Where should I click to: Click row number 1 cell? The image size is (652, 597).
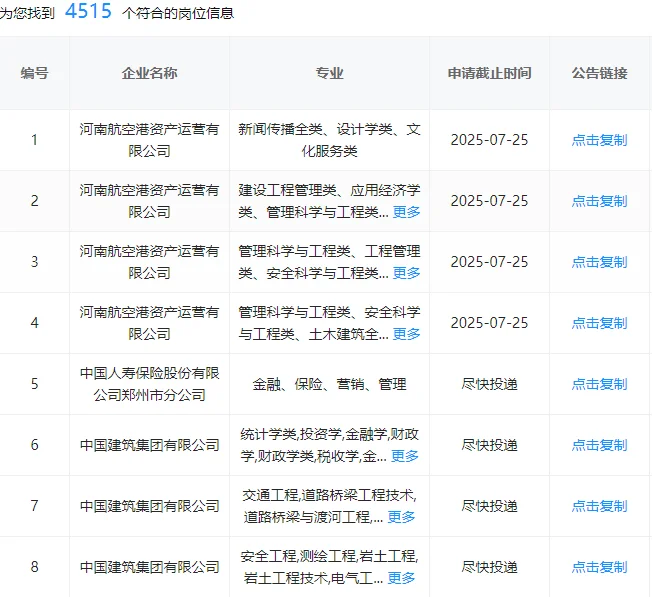point(35,140)
